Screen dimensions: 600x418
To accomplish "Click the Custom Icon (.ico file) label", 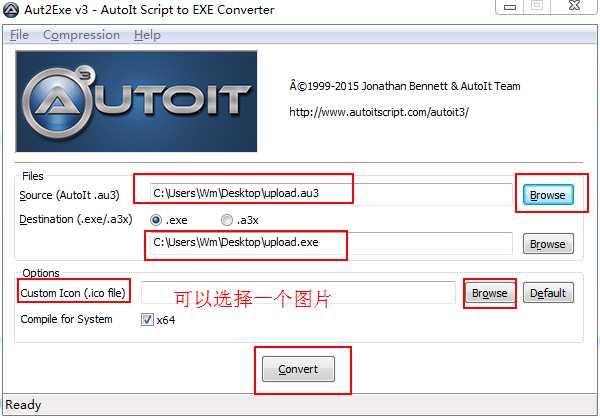I will click(x=73, y=293).
